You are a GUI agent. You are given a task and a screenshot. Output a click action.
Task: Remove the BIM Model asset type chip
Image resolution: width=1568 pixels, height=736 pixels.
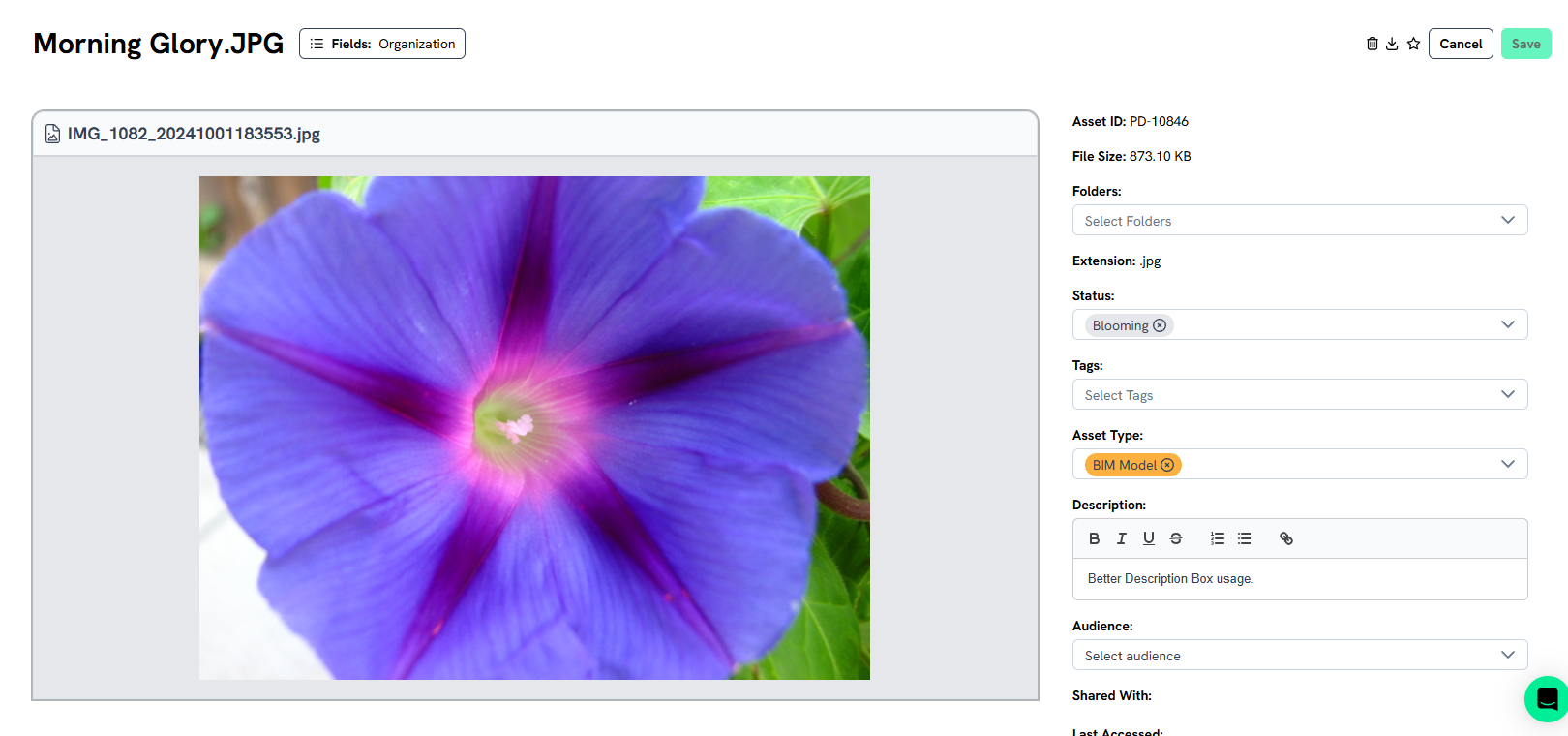pos(1167,465)
